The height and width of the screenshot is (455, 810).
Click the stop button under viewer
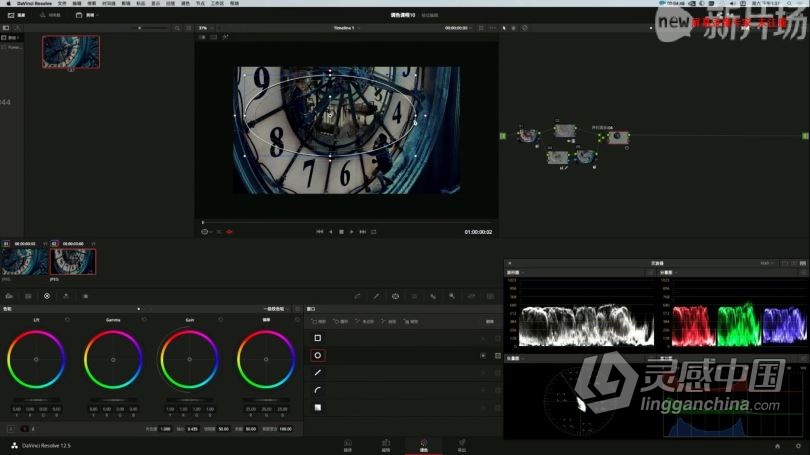coord(341,232)
